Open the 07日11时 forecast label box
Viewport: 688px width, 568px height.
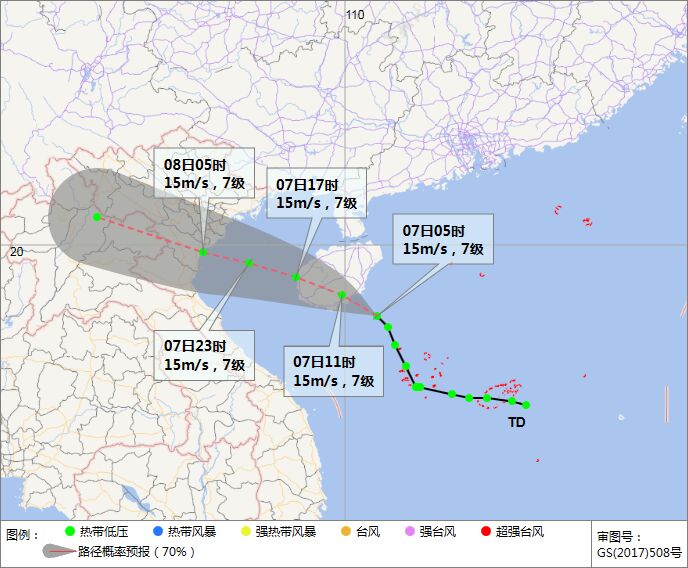pos(333,370)
